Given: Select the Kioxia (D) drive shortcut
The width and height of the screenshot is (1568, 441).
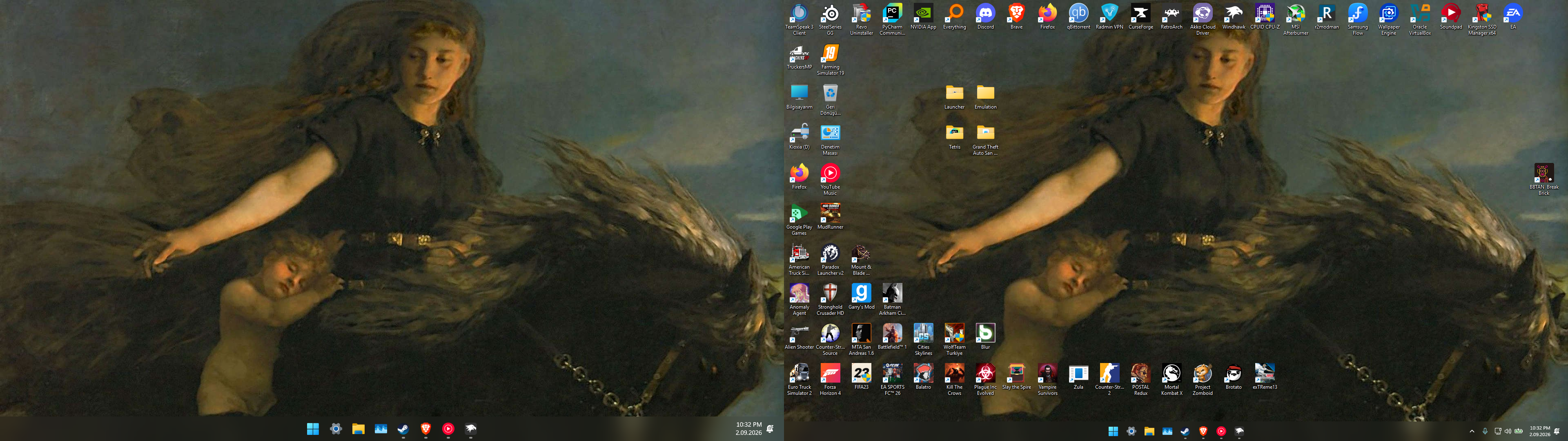Looking at the screenshot, I should (799, 136).
